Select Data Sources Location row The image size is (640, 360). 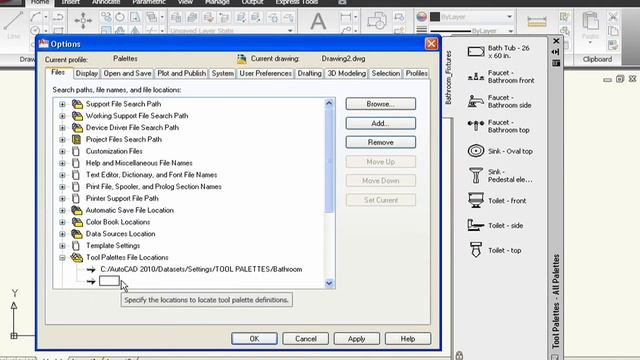[x=120, y=234]
